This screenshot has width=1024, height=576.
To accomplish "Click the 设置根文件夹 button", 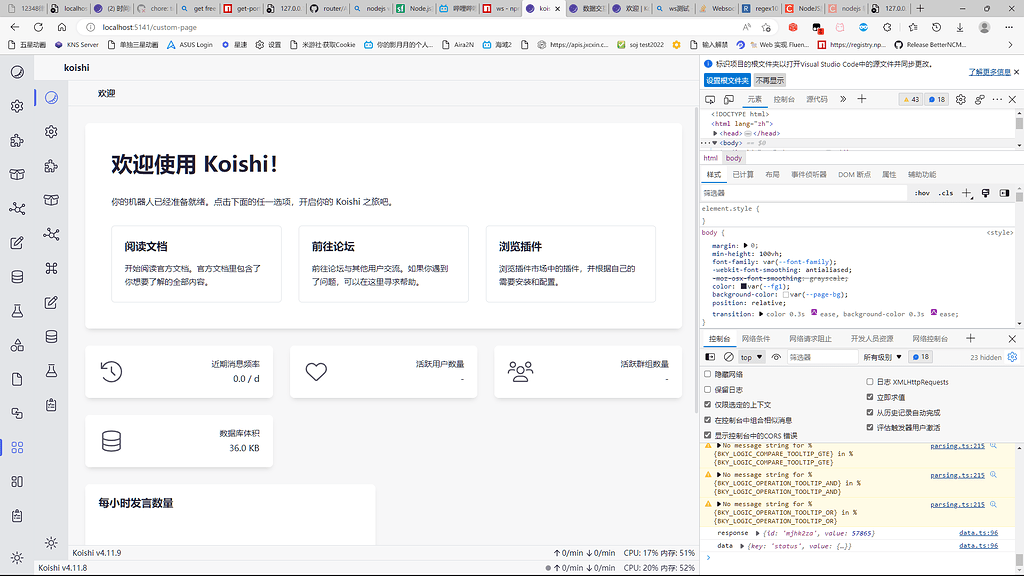I will pos(727,80).
